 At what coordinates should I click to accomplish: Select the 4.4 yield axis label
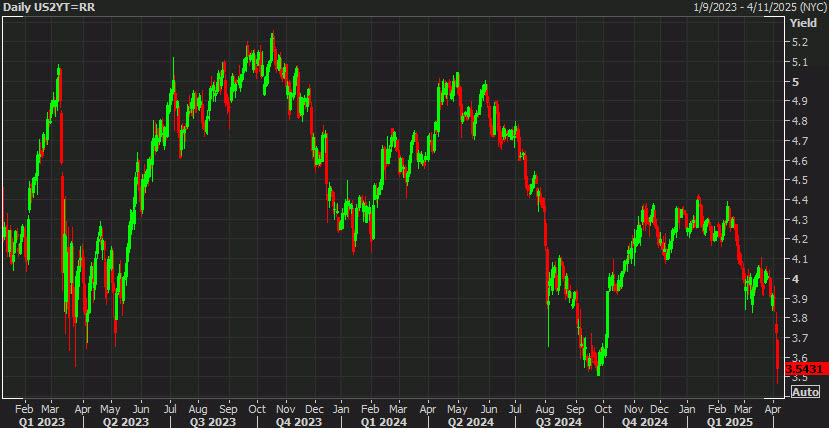(798, 200)
